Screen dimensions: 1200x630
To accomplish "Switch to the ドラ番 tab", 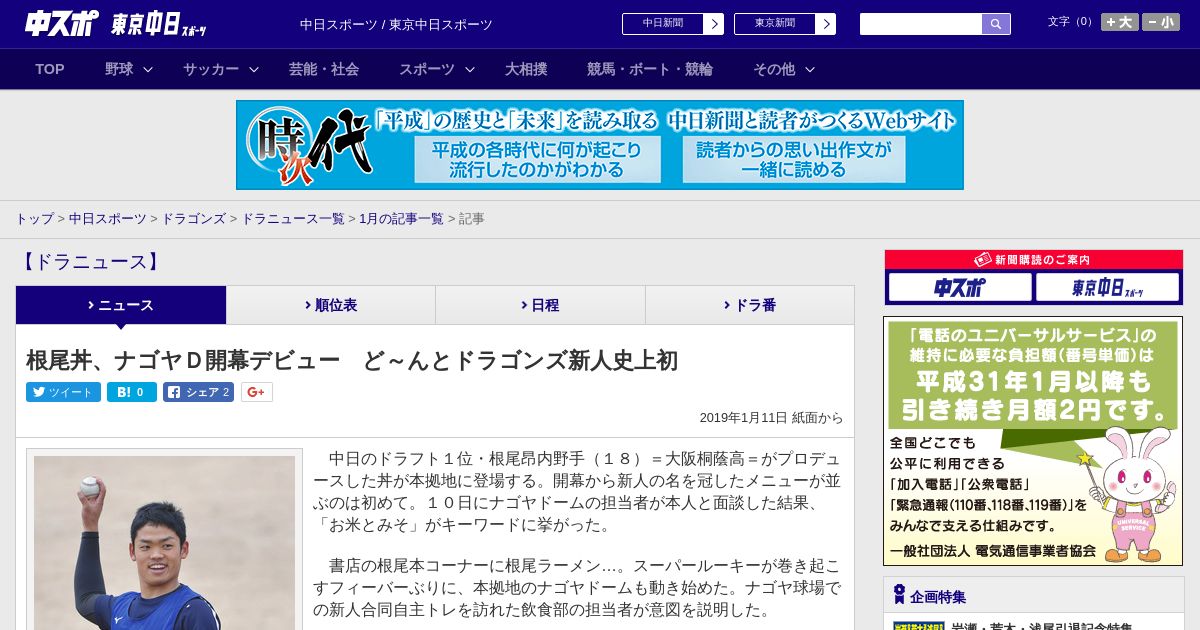I will 750,305.
